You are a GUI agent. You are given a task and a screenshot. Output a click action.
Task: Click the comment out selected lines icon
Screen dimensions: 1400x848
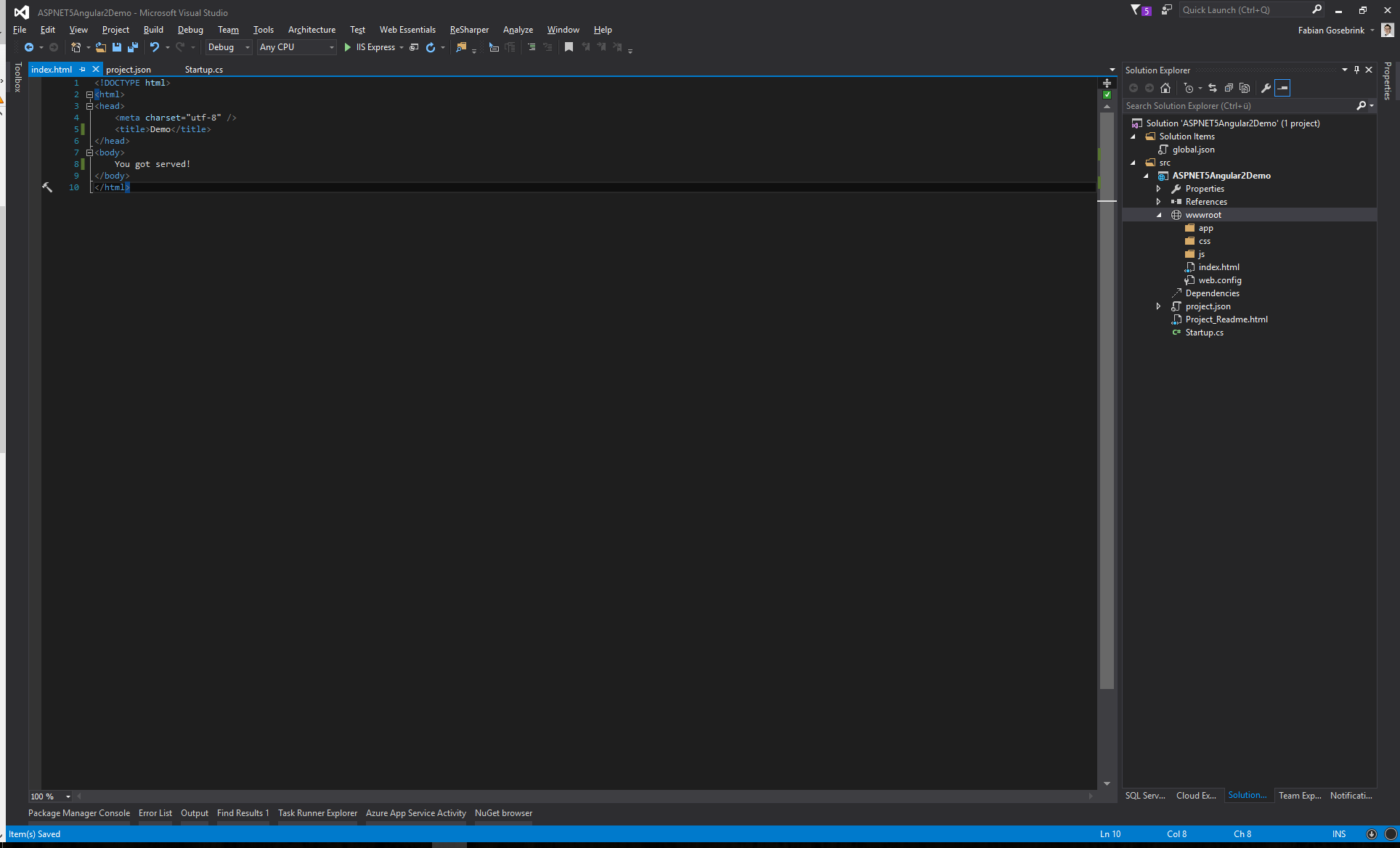532,47
